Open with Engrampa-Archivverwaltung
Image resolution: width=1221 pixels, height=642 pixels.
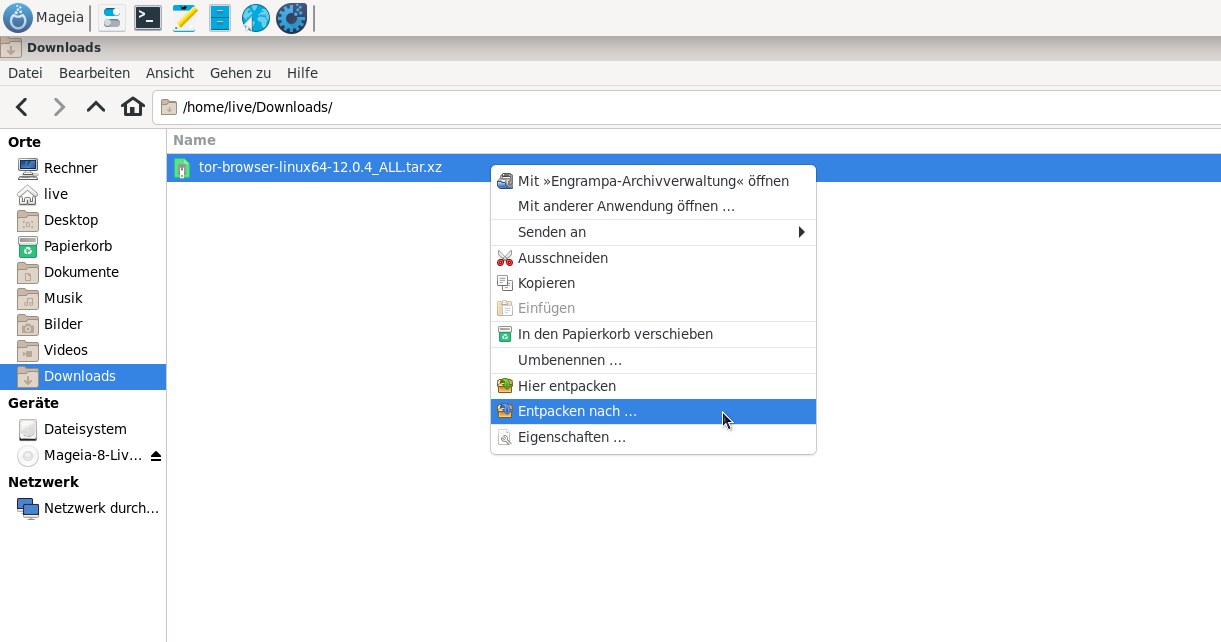[653, 181]
